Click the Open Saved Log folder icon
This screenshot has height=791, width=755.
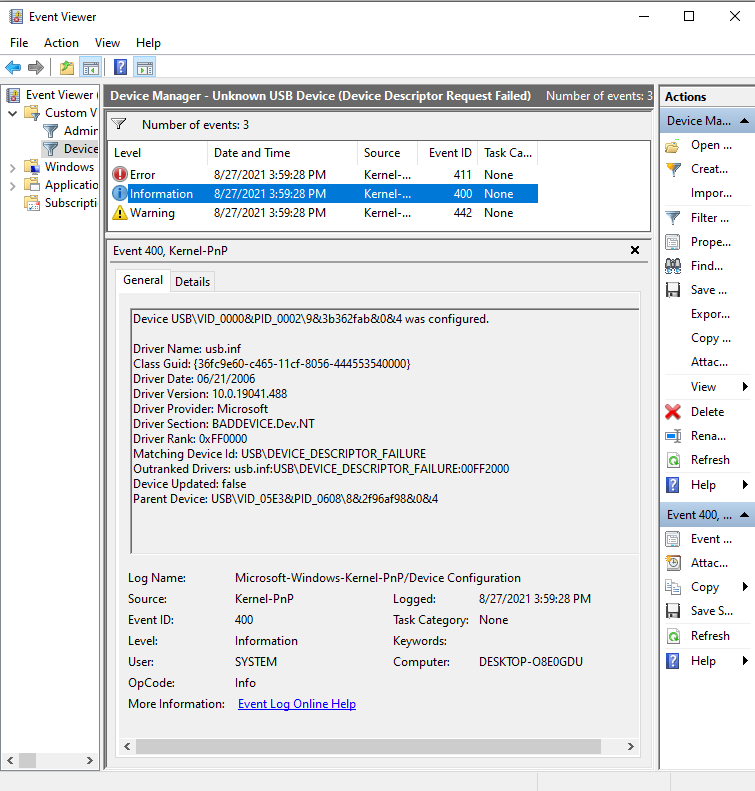672,146
